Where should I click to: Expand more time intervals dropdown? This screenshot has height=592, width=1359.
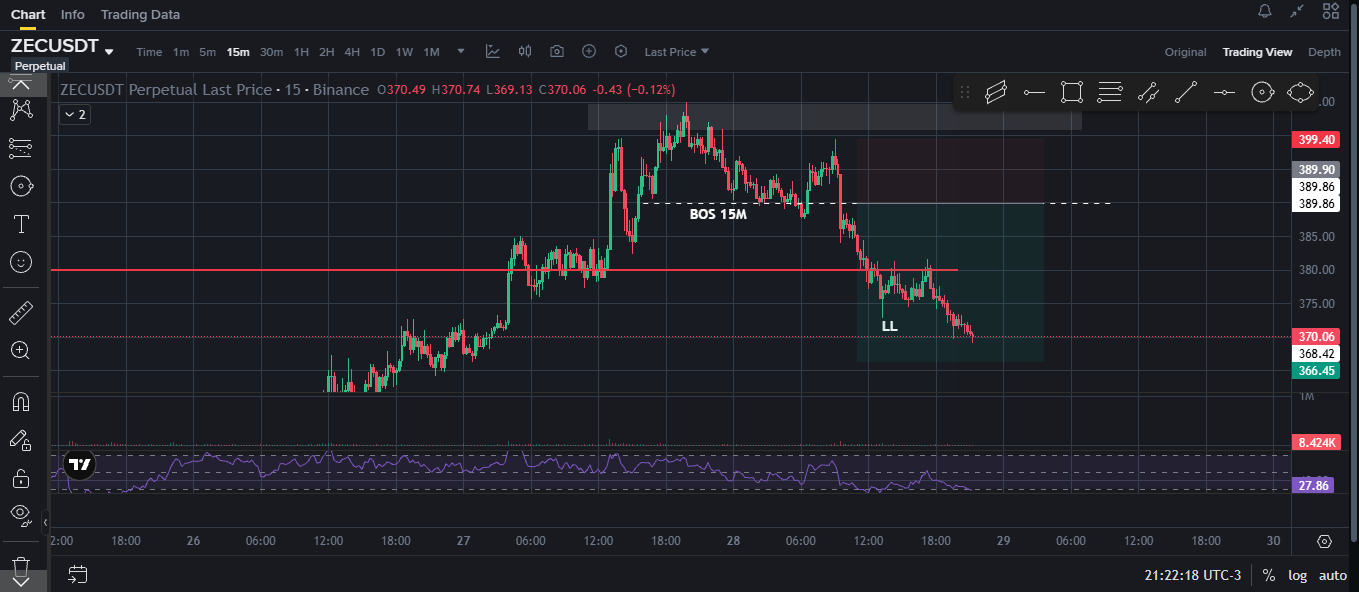point(461,51)
